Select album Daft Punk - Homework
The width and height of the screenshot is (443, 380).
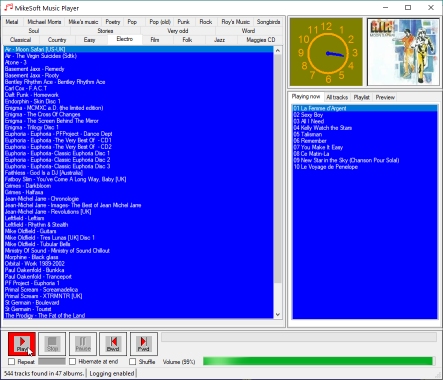(x=138, y=95)
